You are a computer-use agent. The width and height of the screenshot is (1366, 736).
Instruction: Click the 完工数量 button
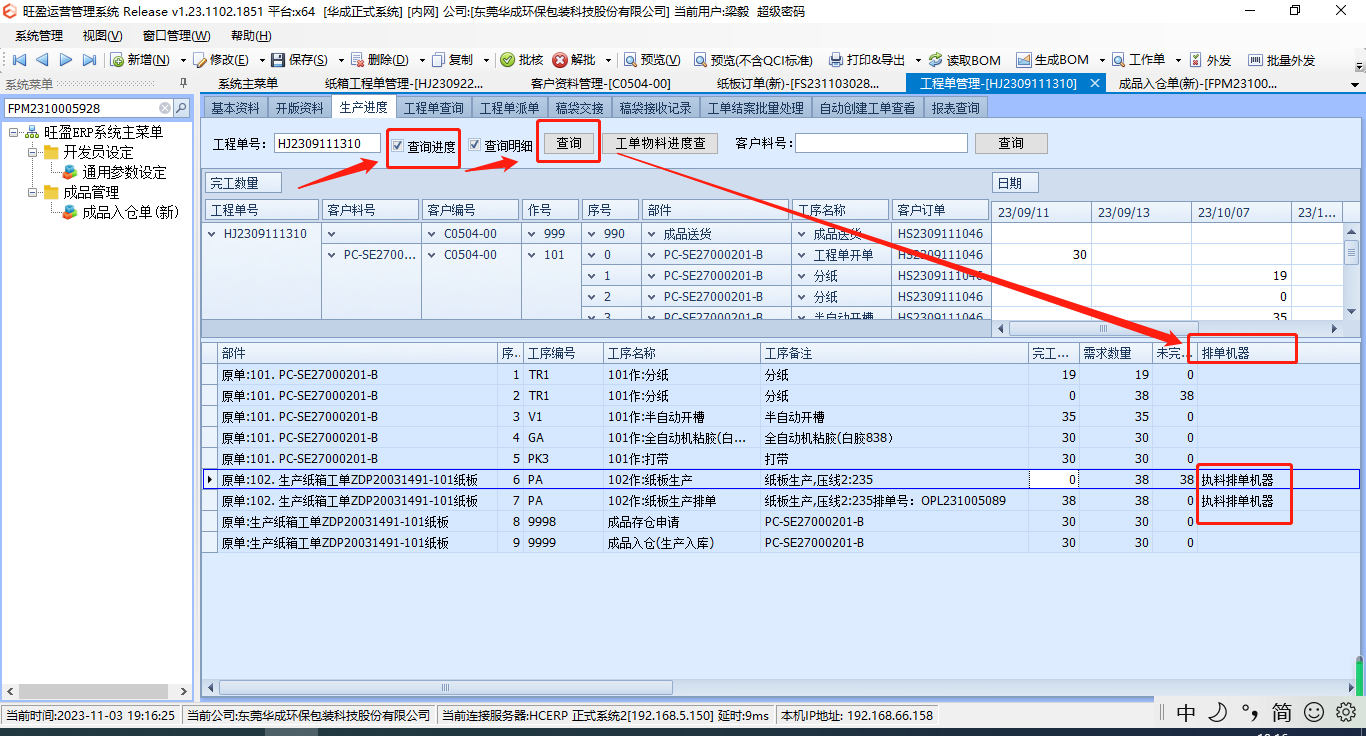(244, 183)
